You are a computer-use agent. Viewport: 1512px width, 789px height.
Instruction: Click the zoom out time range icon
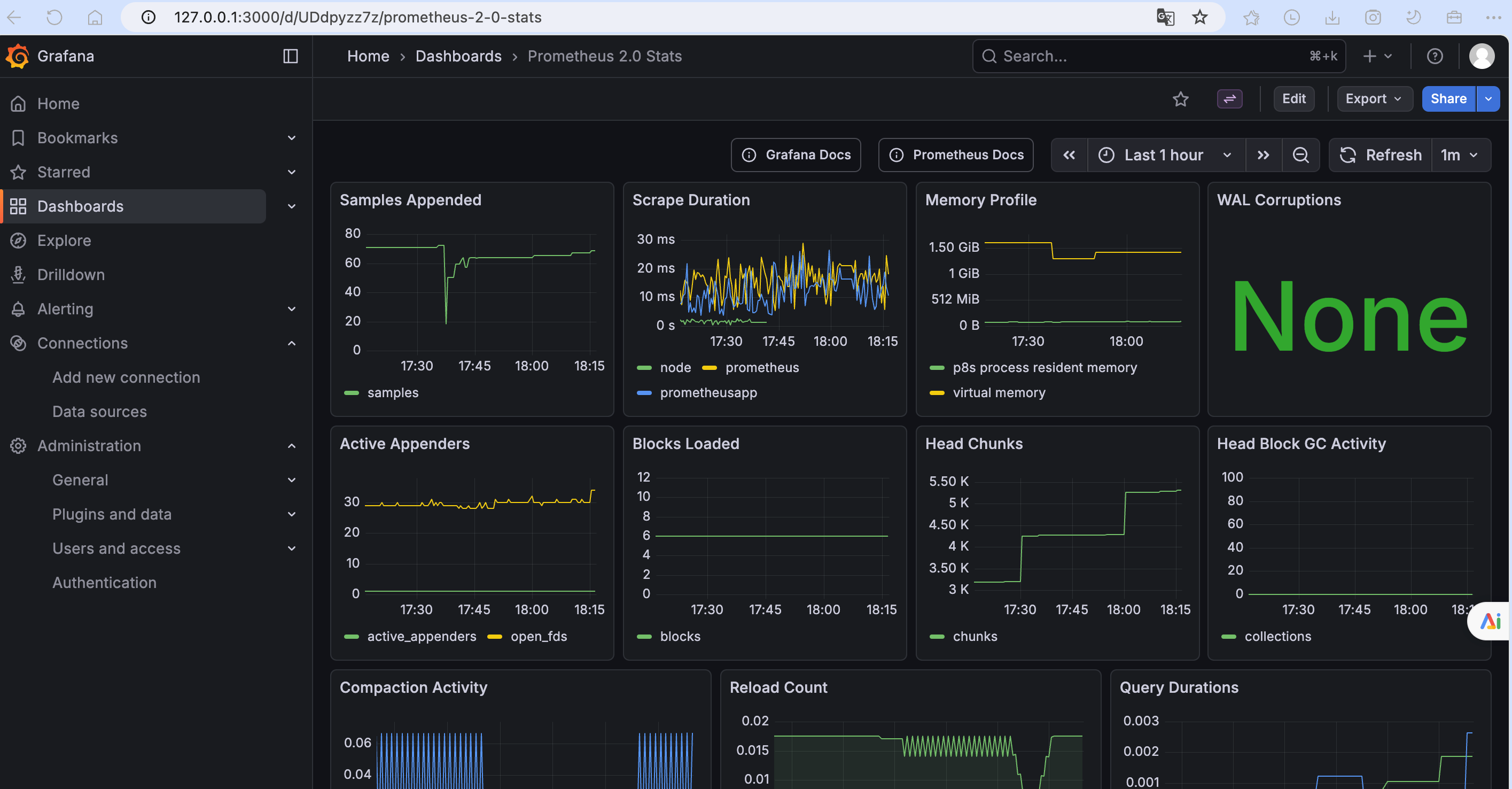1301,155
